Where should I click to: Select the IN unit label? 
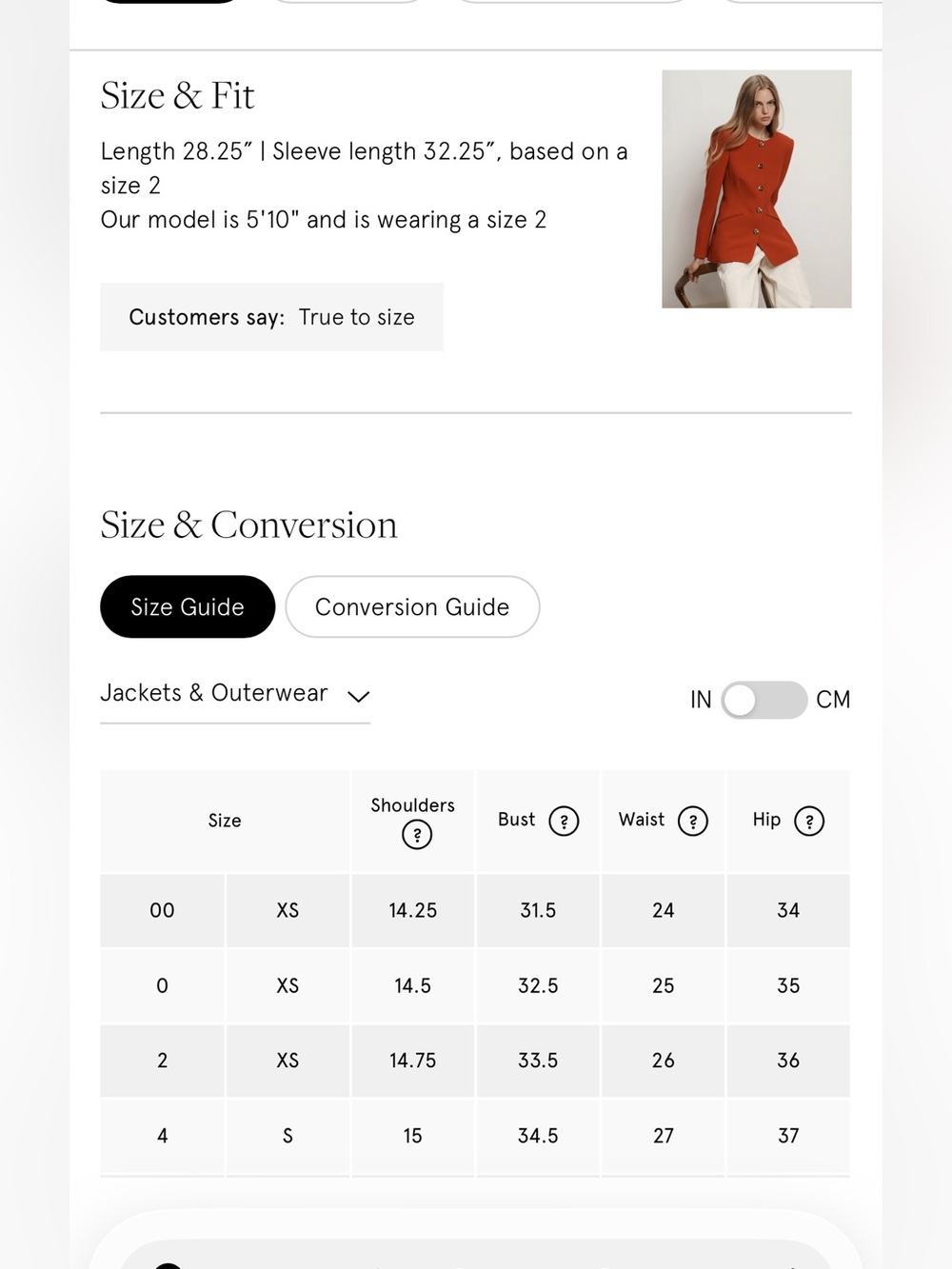(701, 700)
